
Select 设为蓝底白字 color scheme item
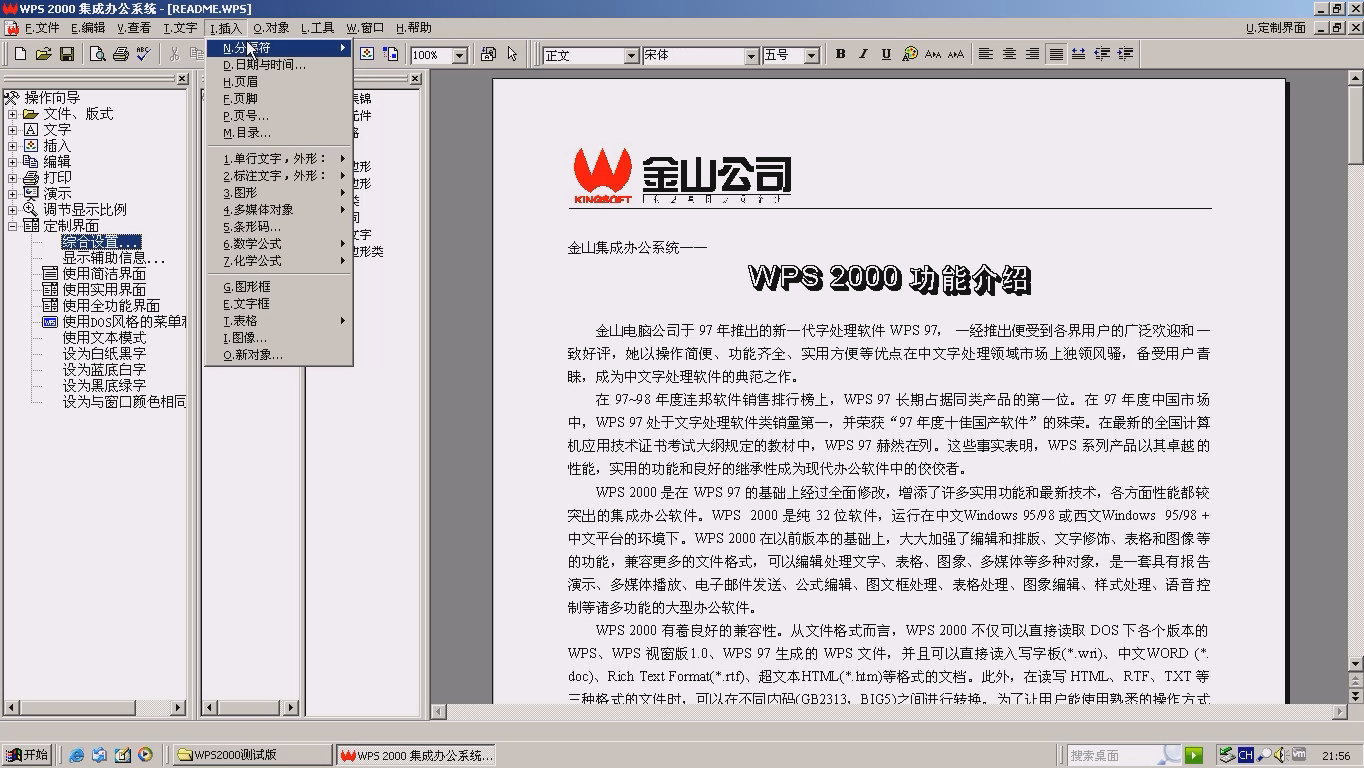104,370
